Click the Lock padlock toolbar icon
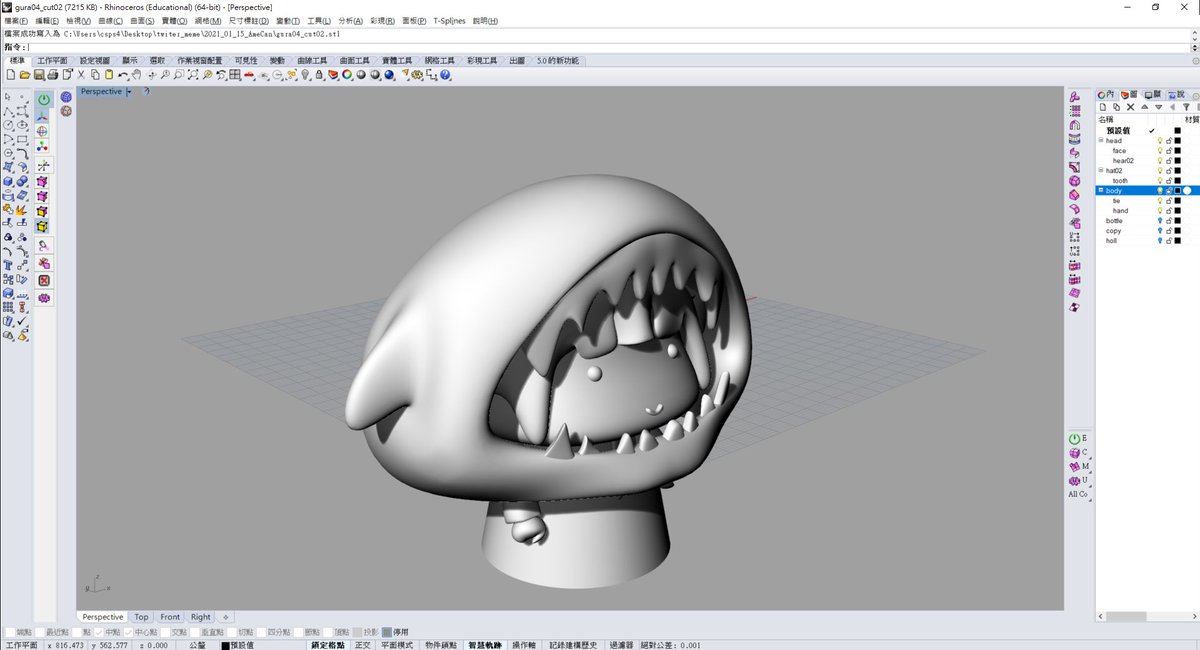 pos(319,75)
